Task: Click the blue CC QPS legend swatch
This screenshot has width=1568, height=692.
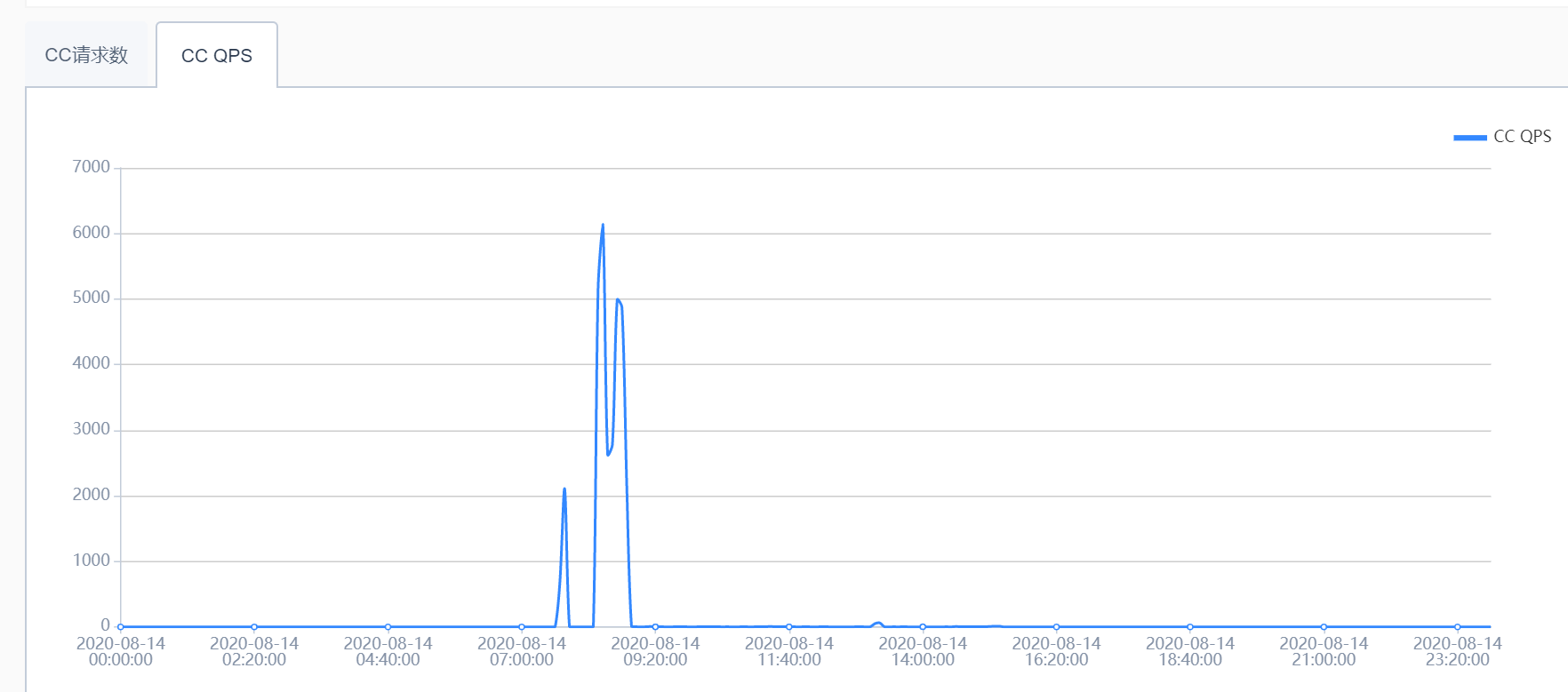Action: click(1469, 138)
